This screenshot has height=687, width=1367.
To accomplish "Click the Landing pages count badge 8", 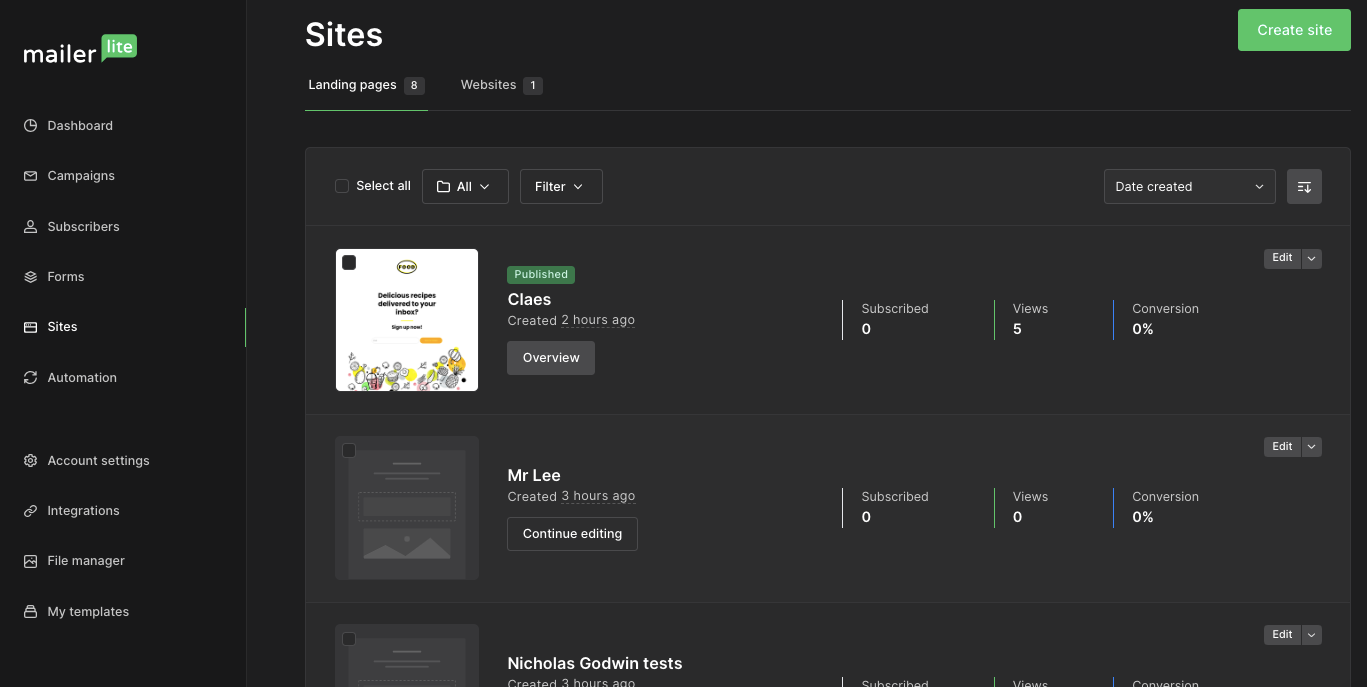I will click(x=414, y=86).
